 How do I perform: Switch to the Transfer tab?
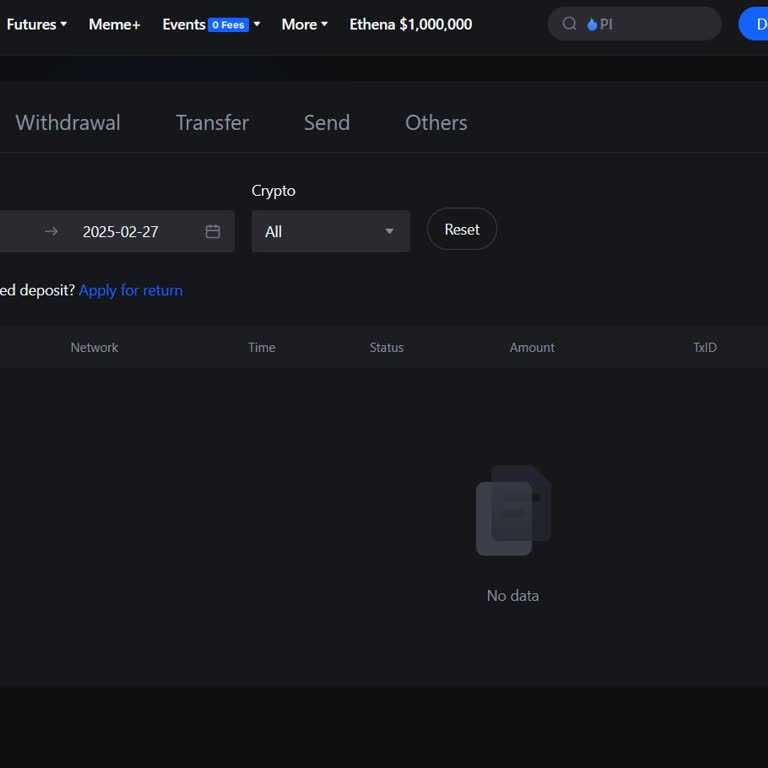pos(212,123)
